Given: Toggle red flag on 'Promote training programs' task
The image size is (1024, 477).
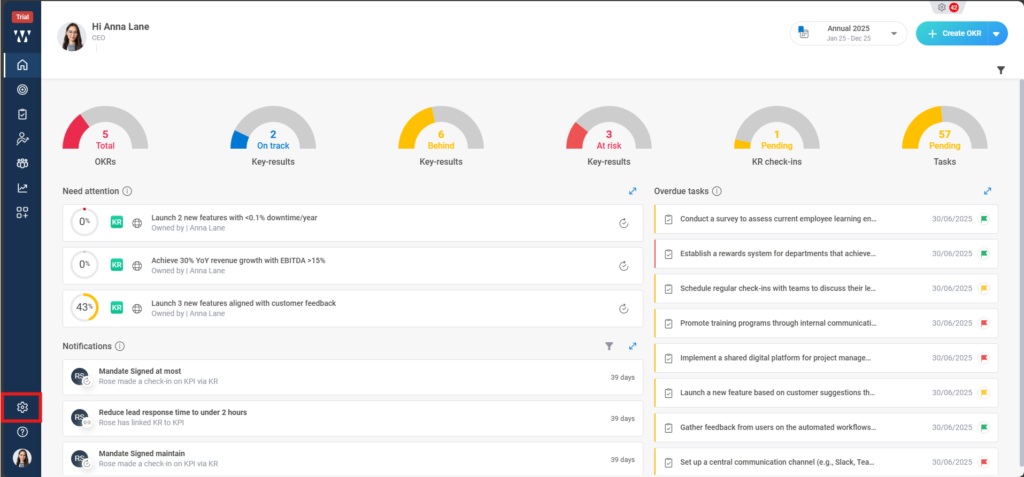Looking at the screenshot, I should point(984,323).
